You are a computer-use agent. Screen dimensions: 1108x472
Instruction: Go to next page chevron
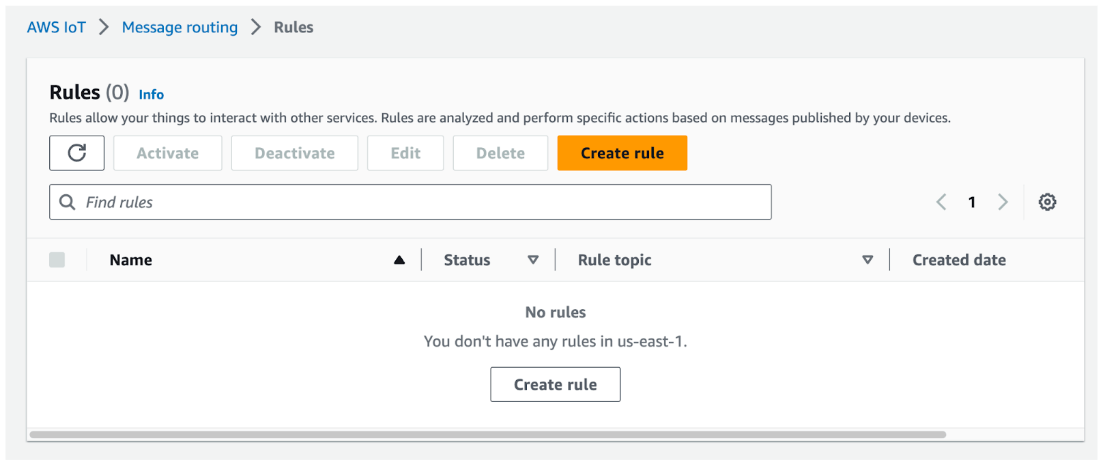(x=1003, y=202)
